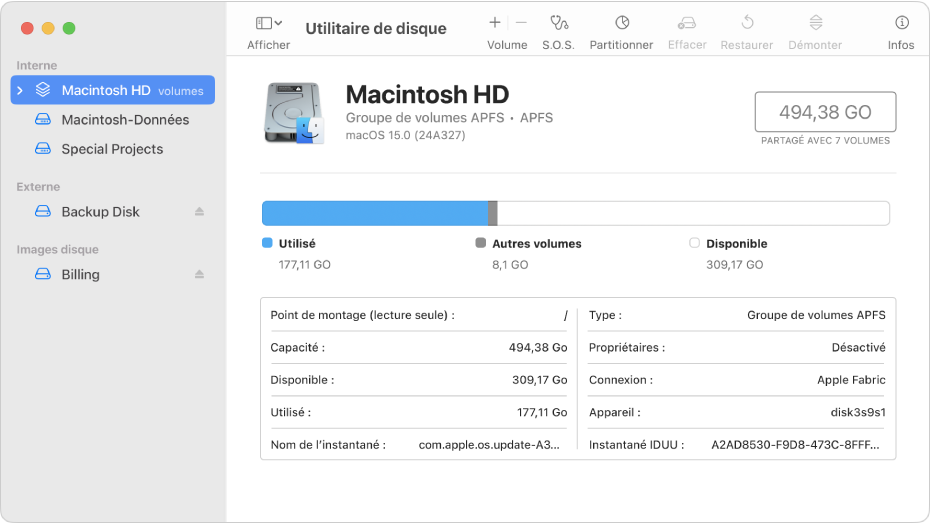Click the Infos toolbar label
The image size is (931, 524).
(901, 45)
